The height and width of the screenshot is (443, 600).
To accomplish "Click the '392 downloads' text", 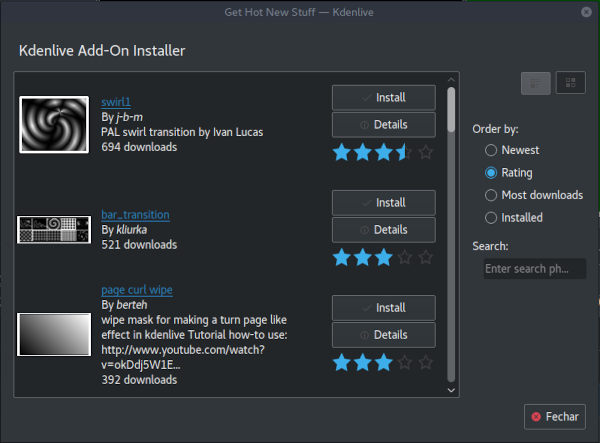I will pyautogui.click(x=139, y=380).
